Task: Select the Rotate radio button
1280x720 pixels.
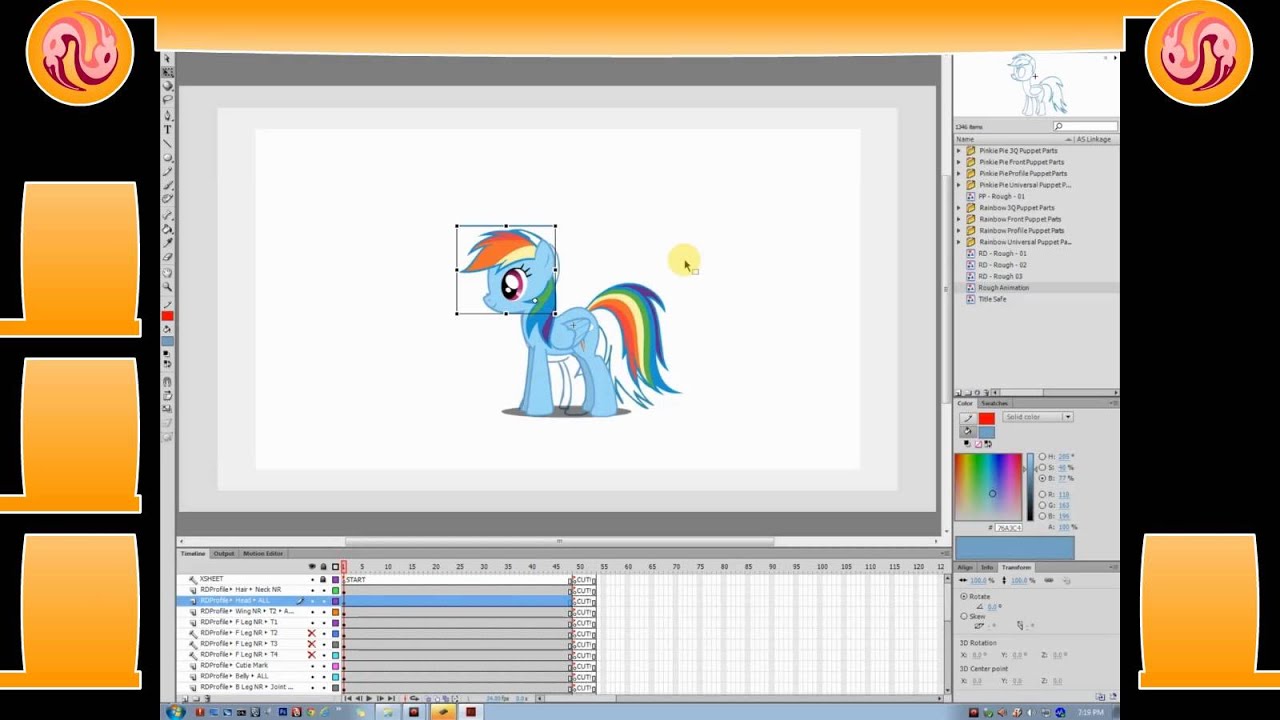Action: point(964,596)
